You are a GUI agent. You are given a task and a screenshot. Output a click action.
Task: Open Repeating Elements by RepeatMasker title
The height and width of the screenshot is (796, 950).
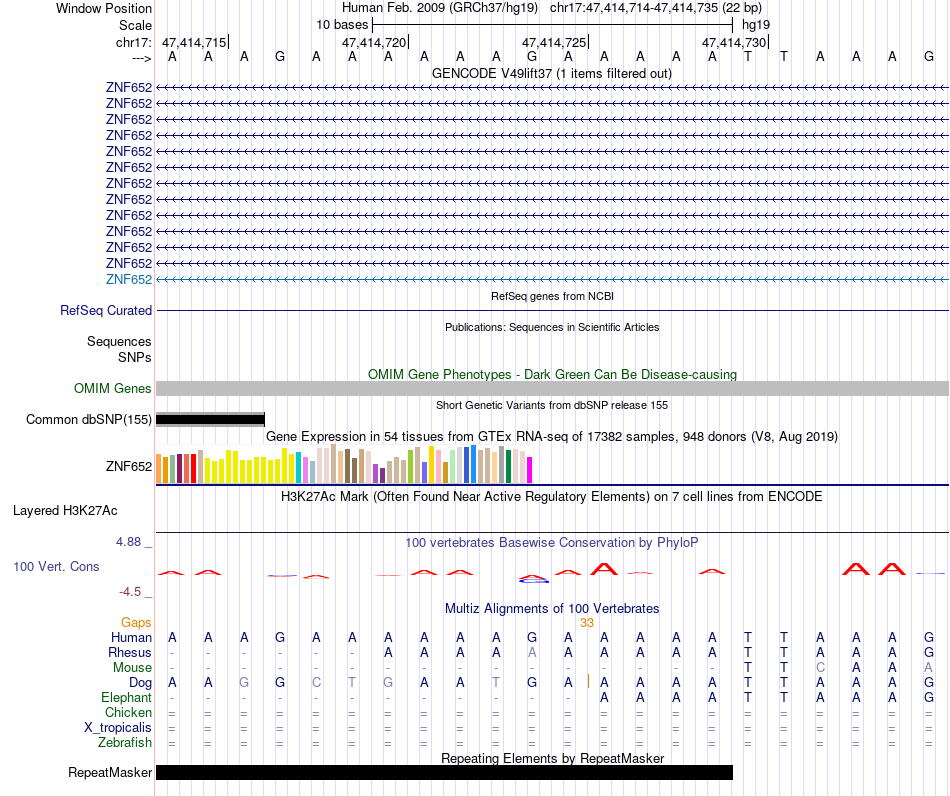(552, 758)
